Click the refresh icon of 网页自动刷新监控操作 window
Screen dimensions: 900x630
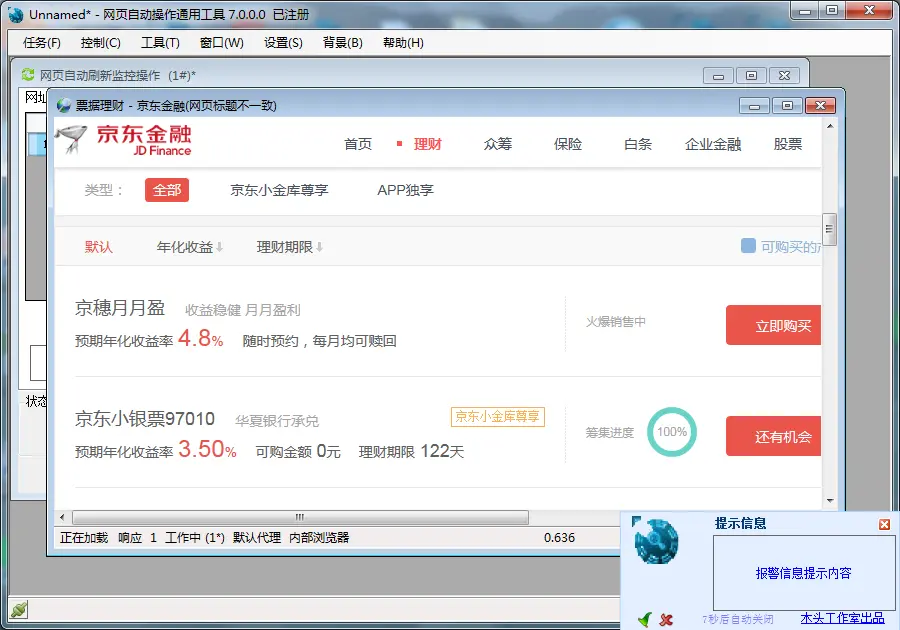(x=28, y=75)
